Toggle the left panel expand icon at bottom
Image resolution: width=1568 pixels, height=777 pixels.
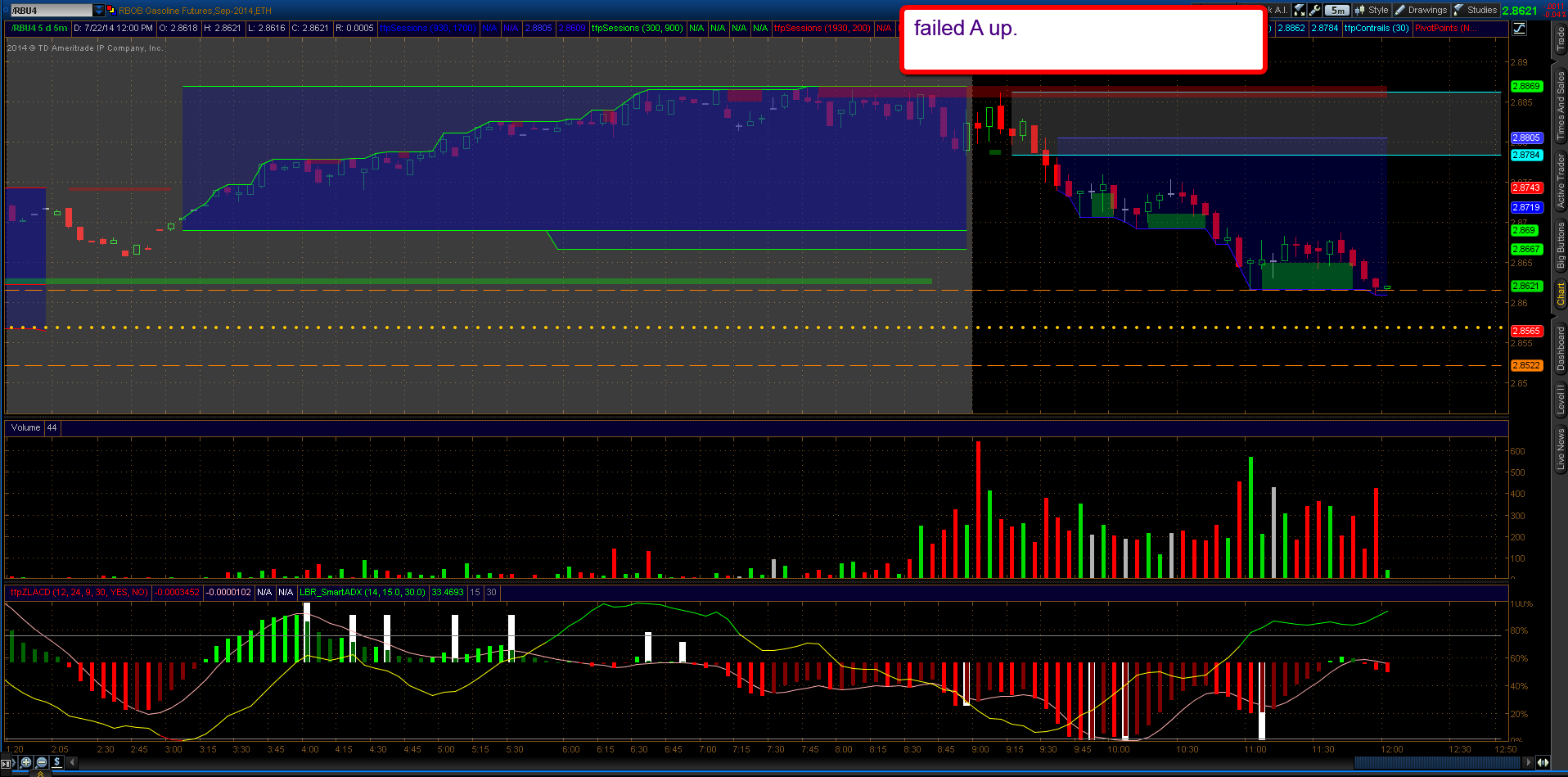tap(6, 763)
